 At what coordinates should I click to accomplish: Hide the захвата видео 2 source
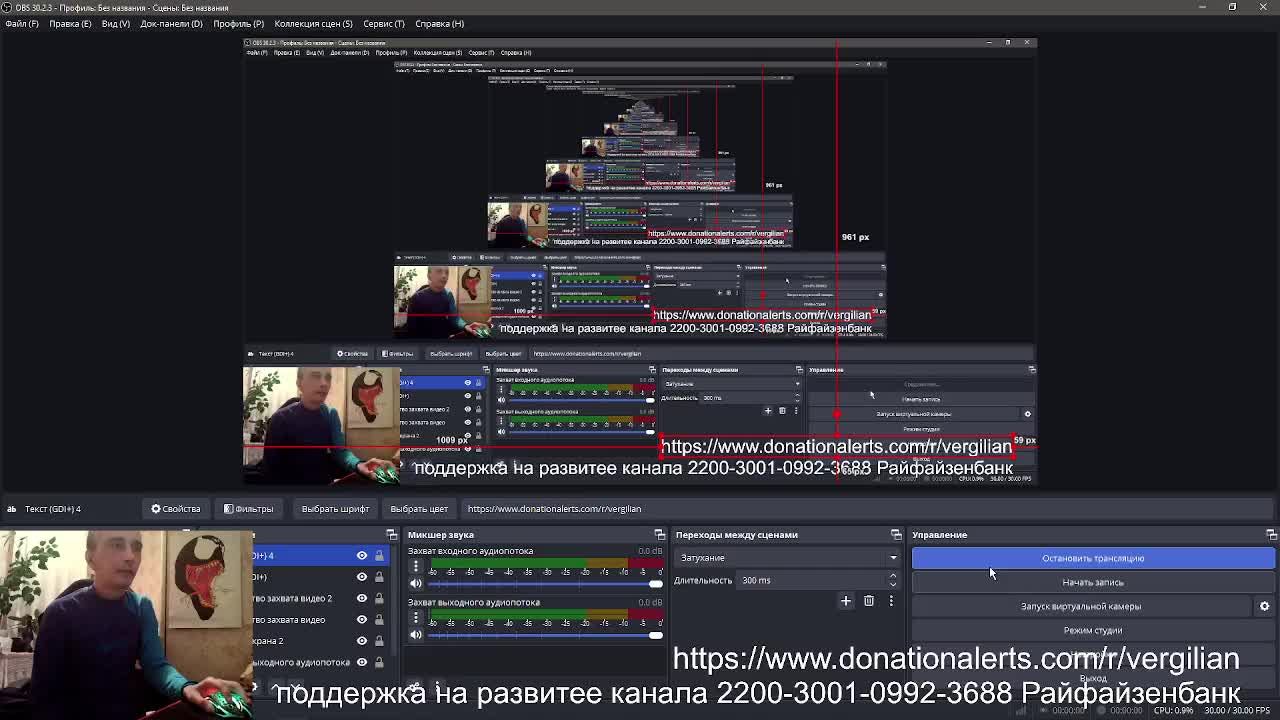pos(362,598)
